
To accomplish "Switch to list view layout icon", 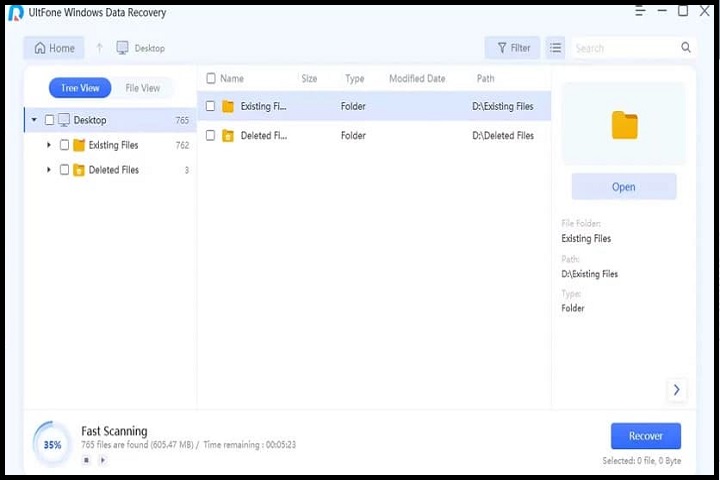I will (x=555, y=48).
